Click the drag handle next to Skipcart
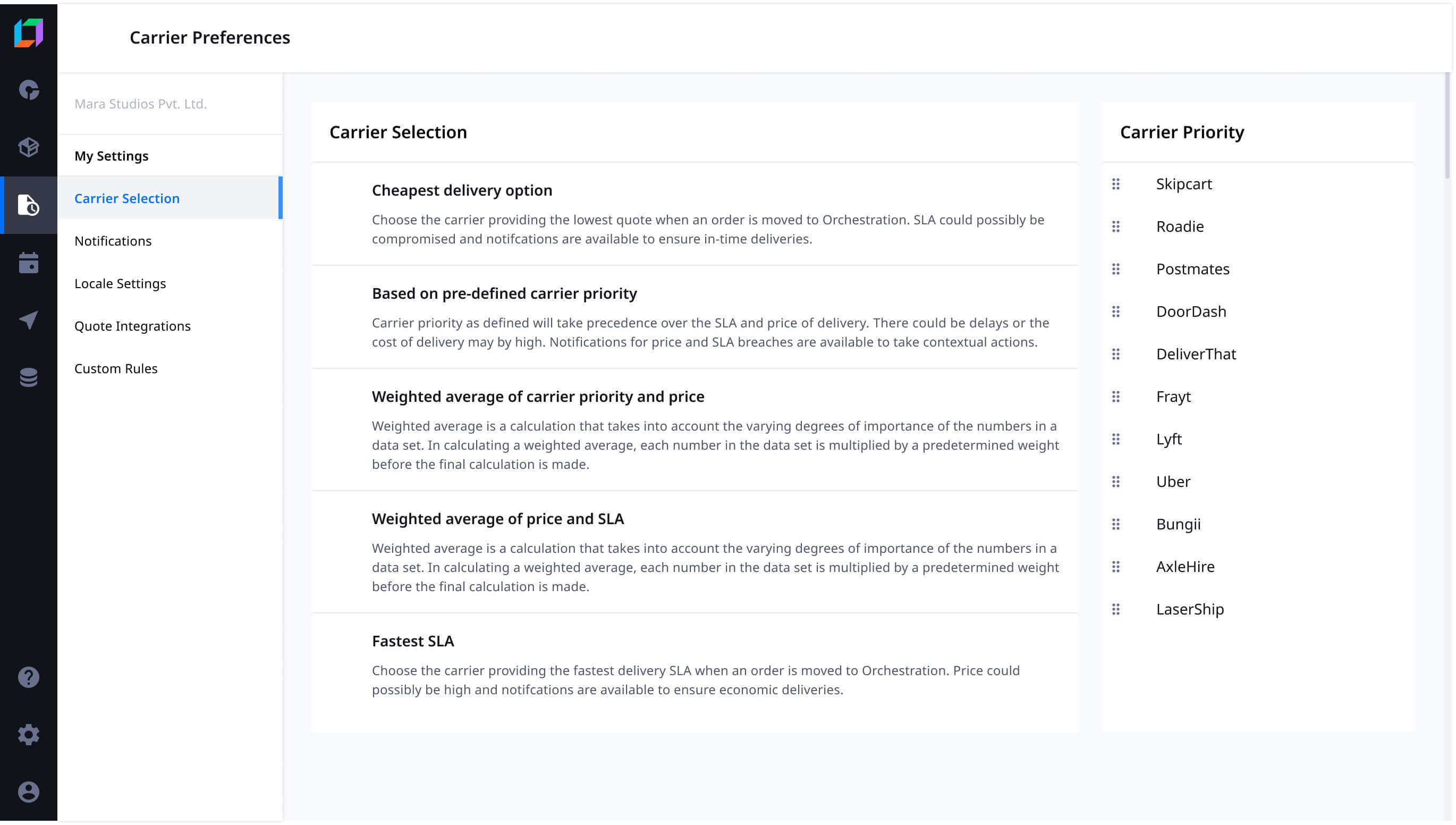 tap(1115, 184)
